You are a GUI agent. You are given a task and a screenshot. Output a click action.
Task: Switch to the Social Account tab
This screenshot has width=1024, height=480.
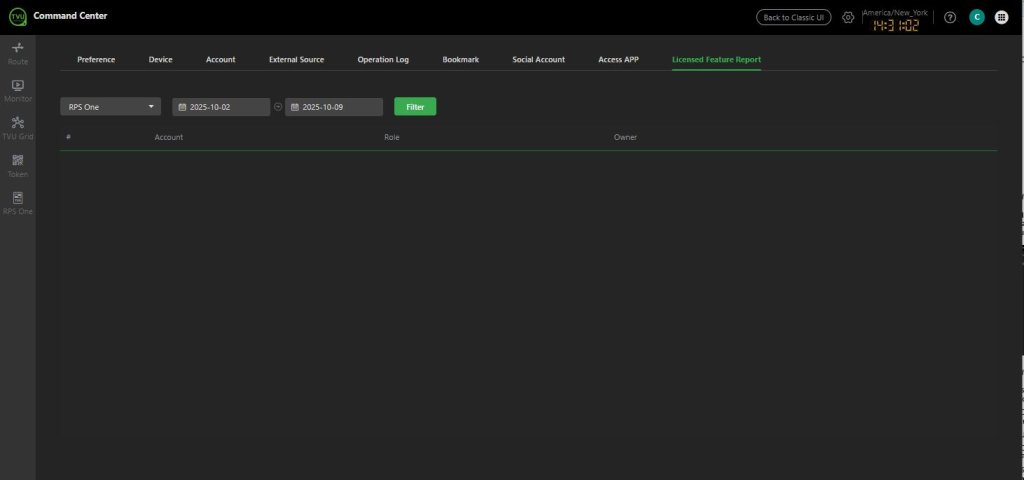(539, 59)
